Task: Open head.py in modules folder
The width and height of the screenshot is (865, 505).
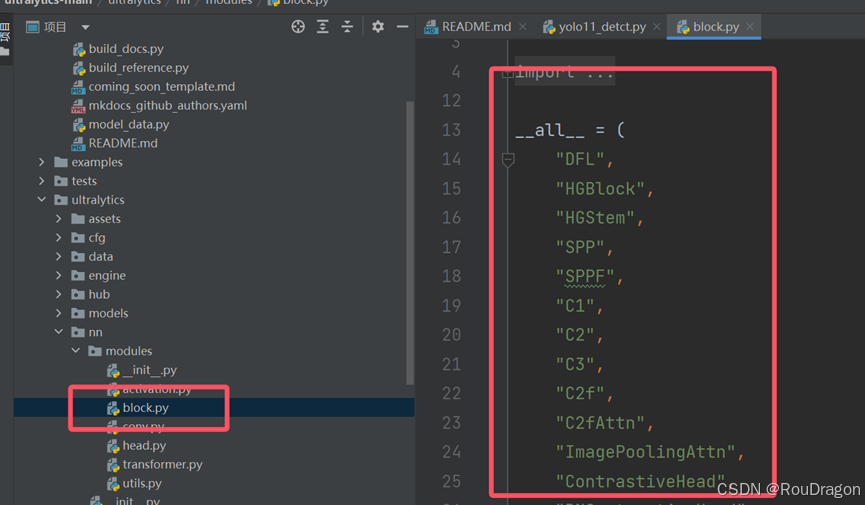Action: pyautogui.click(x=144, y=445)
